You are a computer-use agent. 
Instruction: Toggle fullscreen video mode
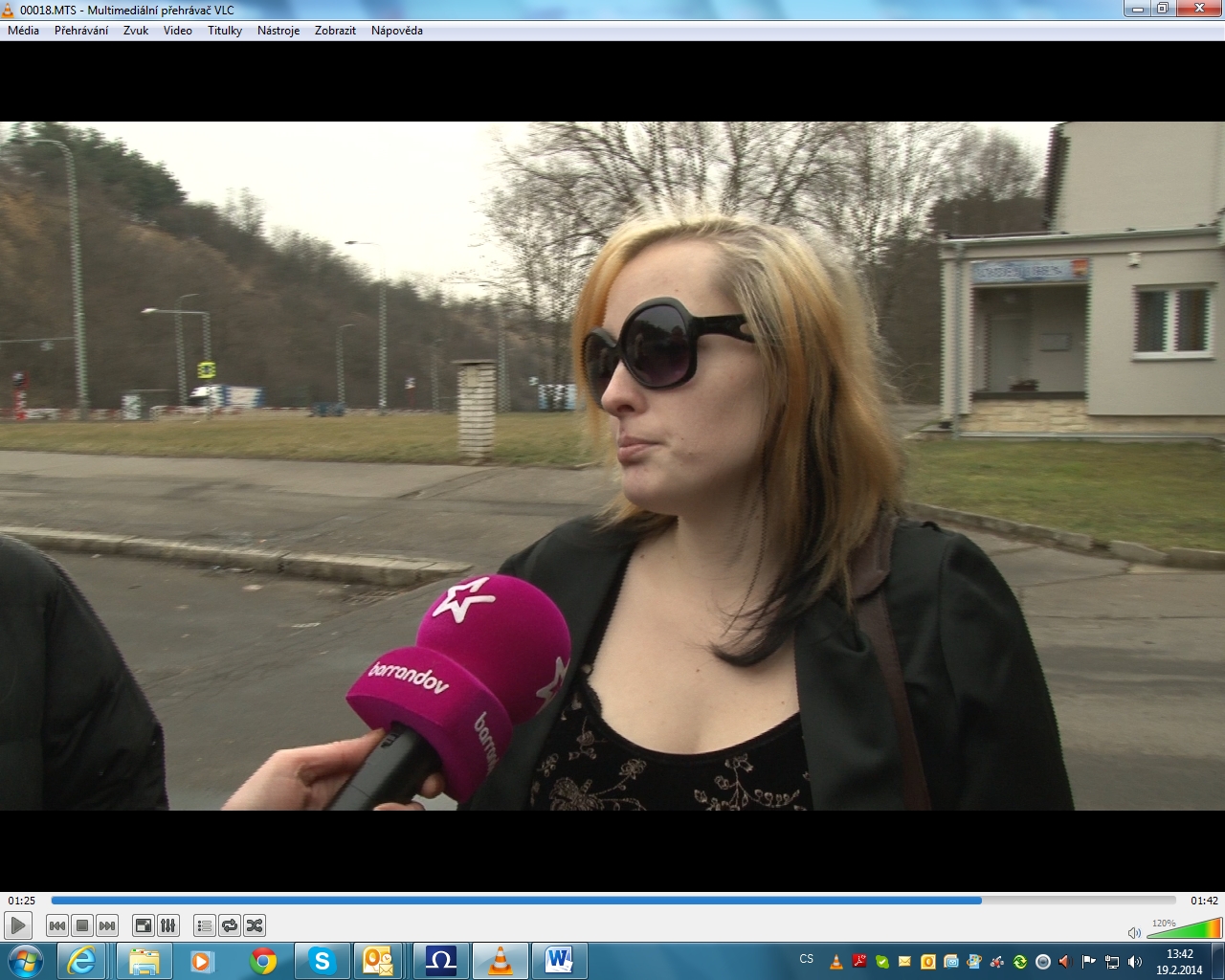[x=143, y=925]
